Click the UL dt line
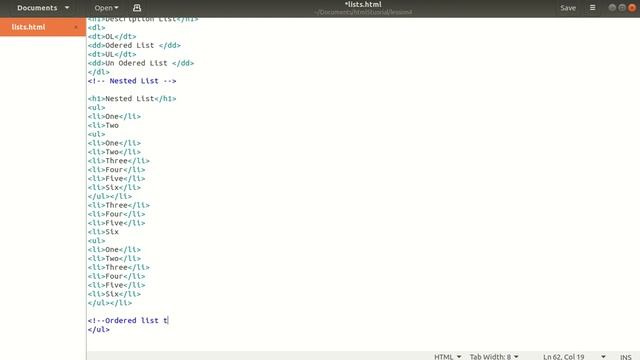The height and width of the screenshot is (360, 640). (112, 54)
